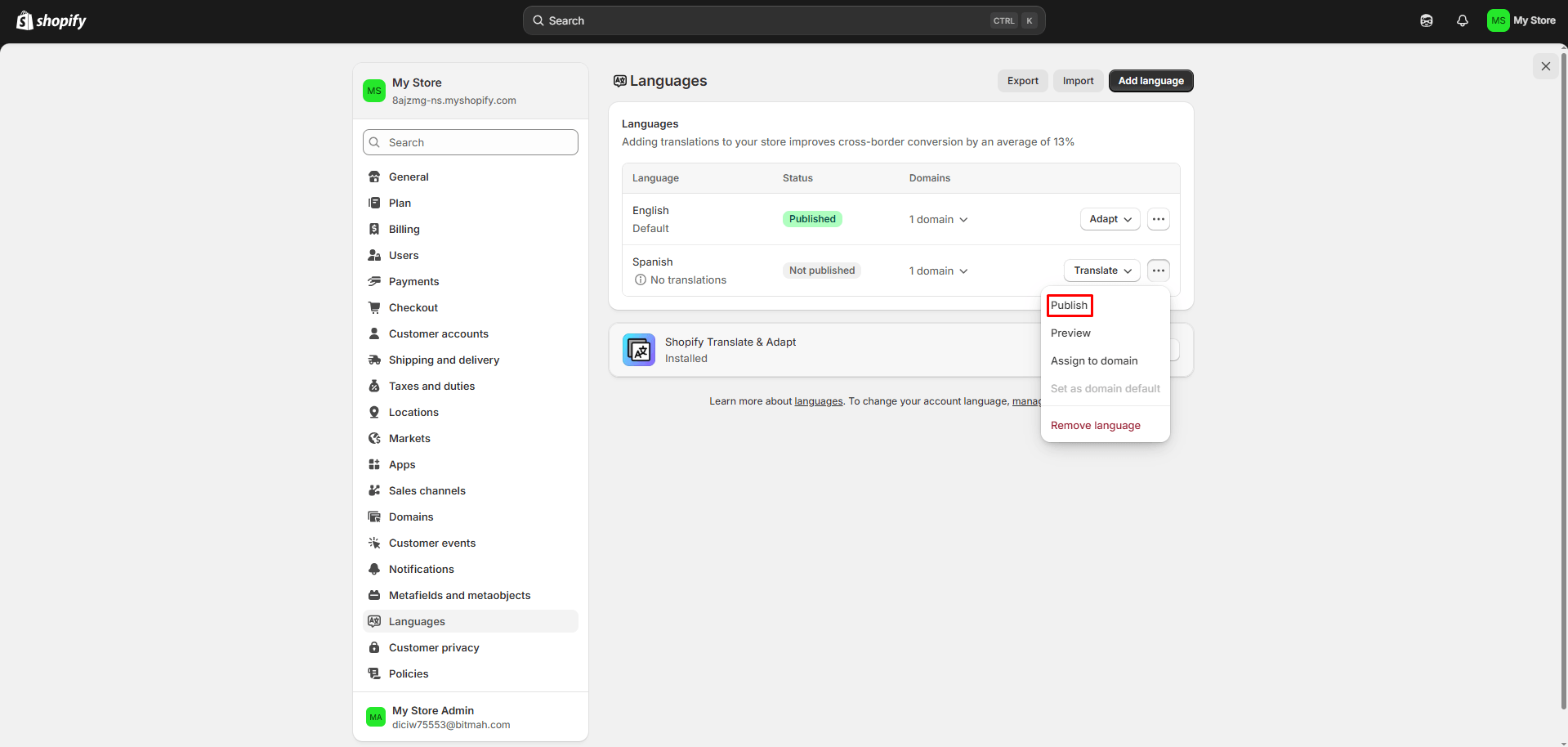
Task: Click the My Store header in sidebar
Action: pyautogui.click(x=471, y=91)
